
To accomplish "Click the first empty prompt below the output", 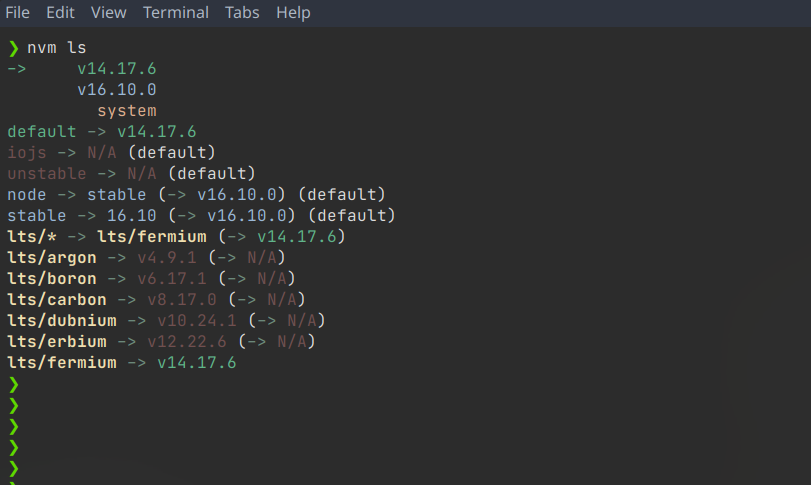I will [13, 384].
